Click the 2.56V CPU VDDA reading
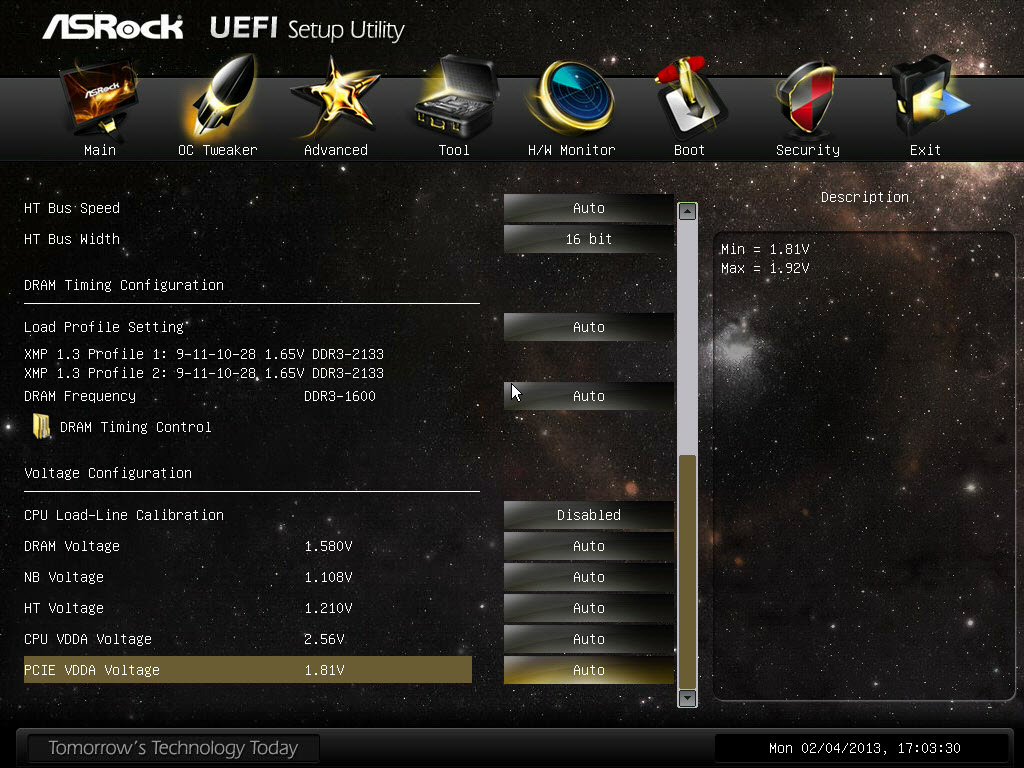Screen dimensions: 1024x768 point(324,639)
